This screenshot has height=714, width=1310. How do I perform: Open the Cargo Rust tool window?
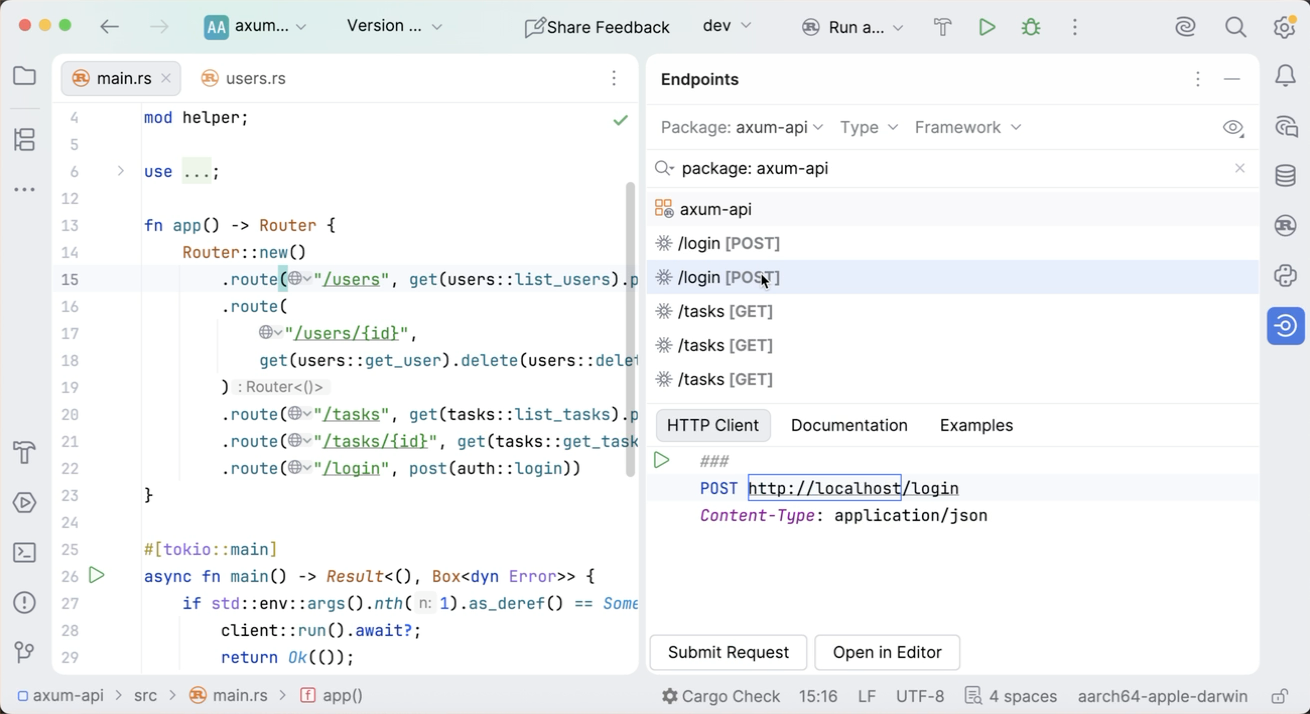1286,226
